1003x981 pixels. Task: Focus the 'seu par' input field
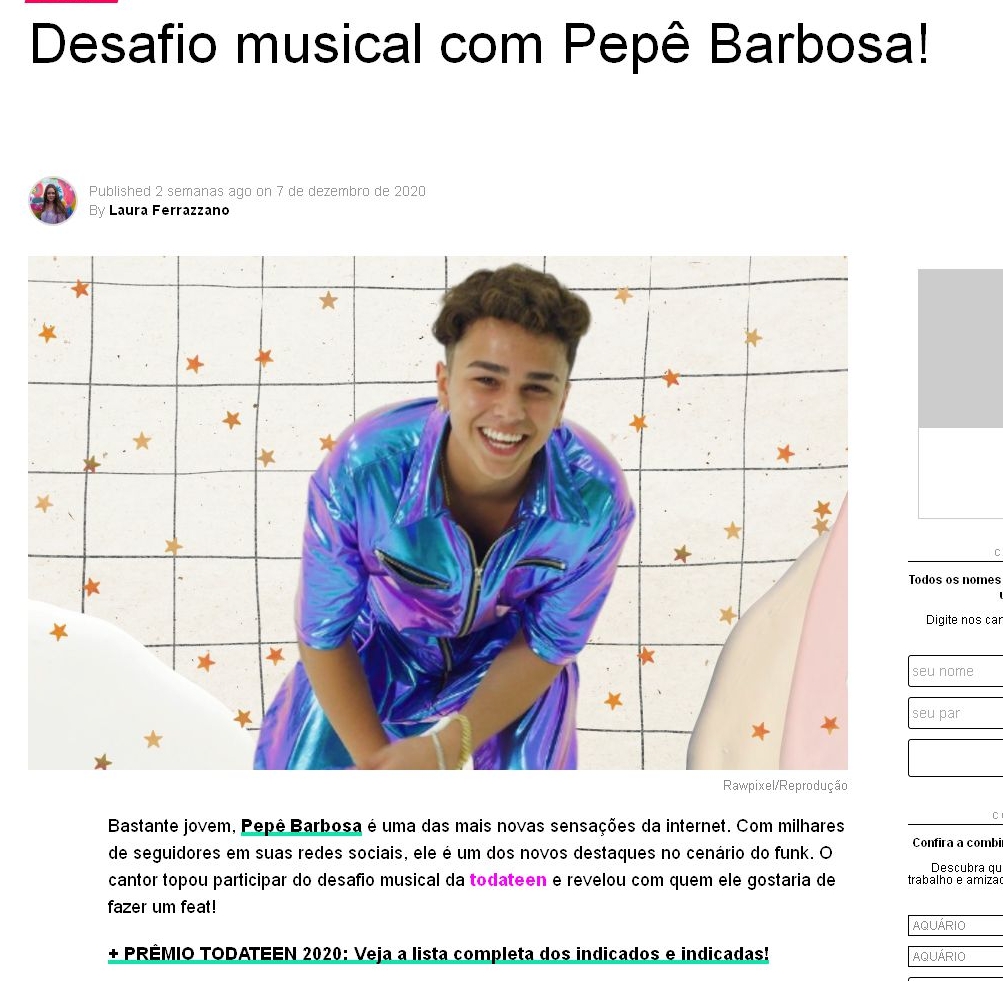[x=956, y=713]
